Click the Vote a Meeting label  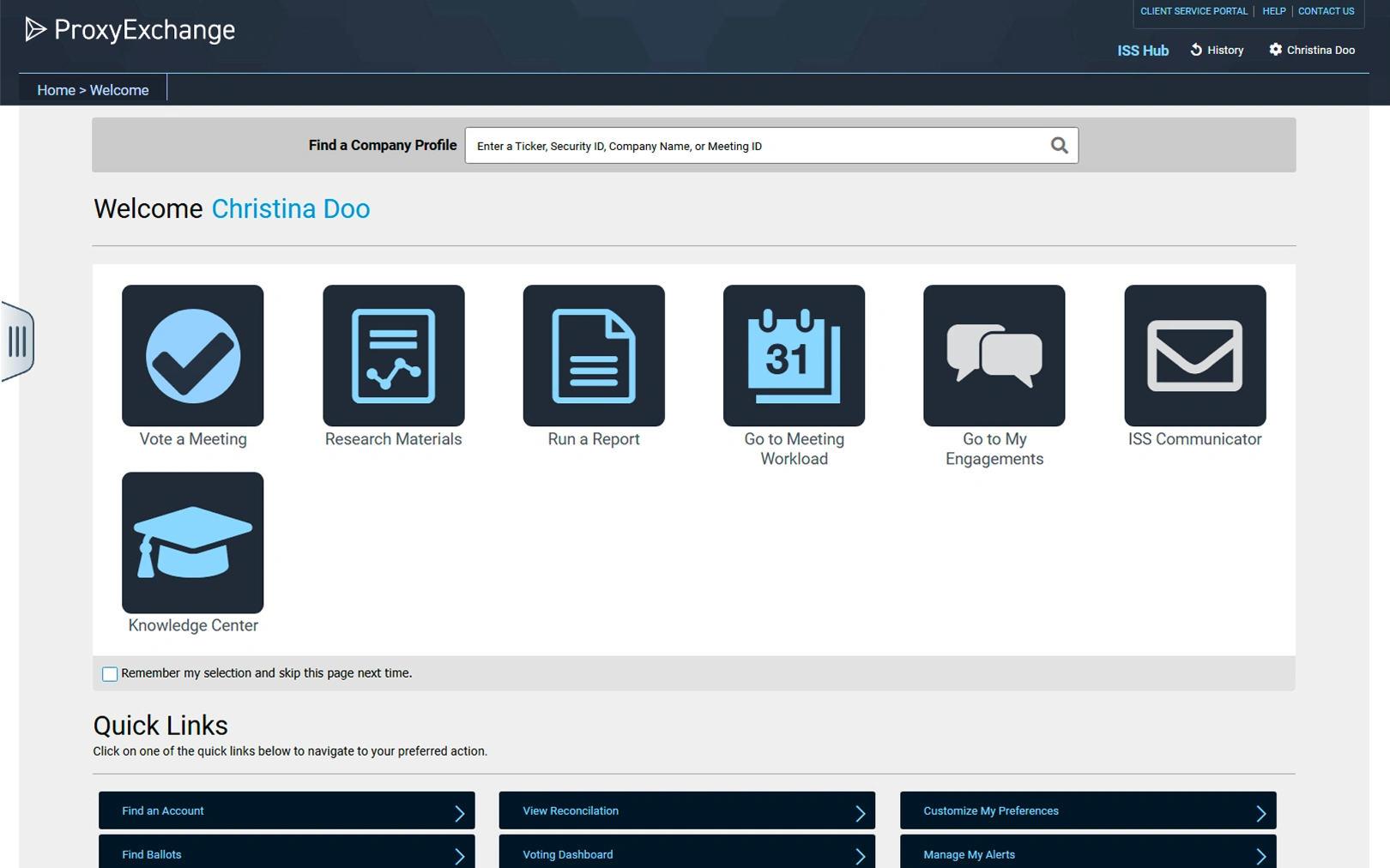(x=193, y=439)
